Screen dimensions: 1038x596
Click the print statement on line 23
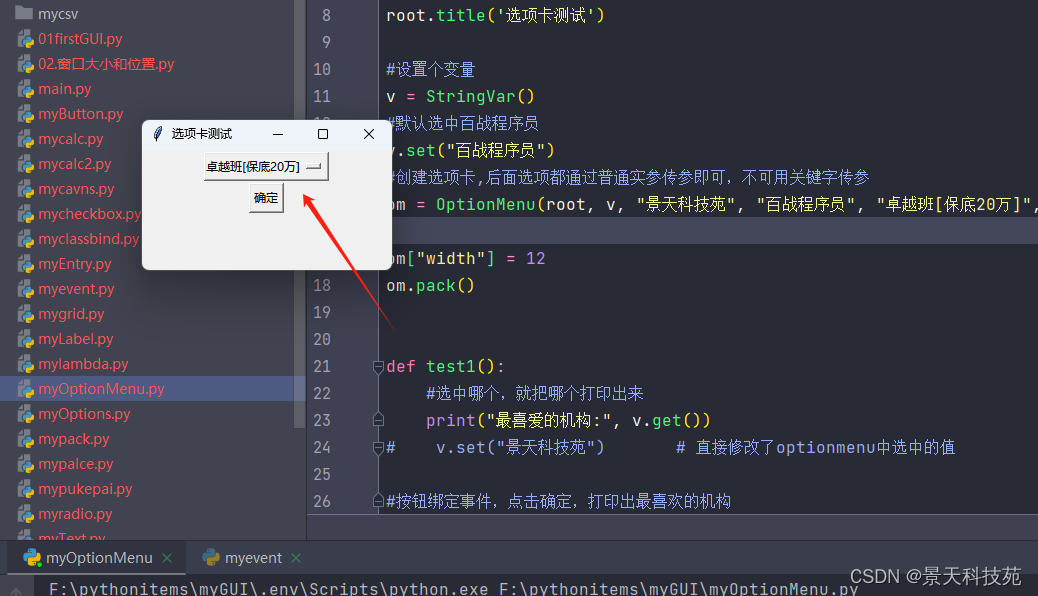click(x=568, y=421)
